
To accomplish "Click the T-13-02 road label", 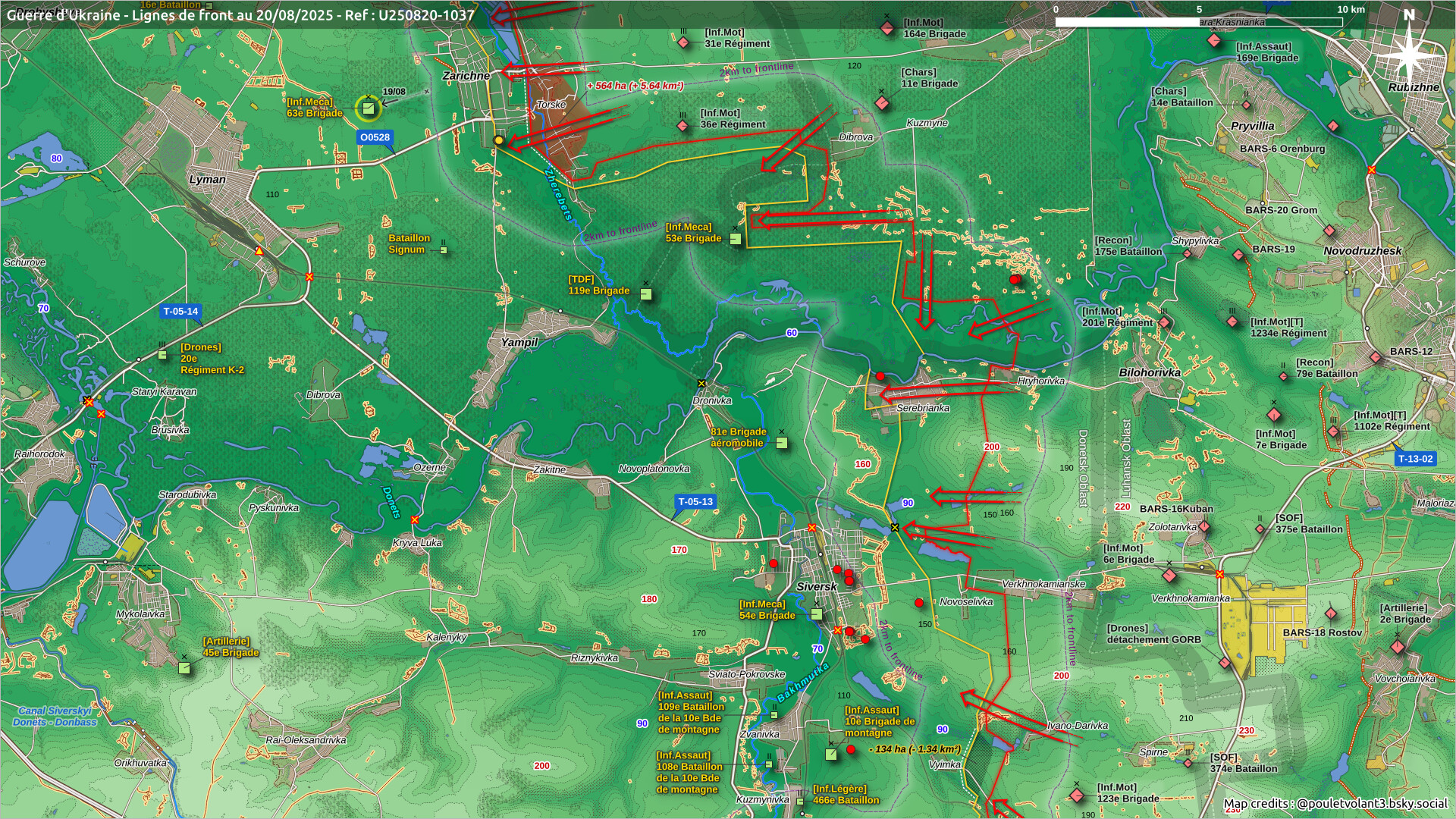I will [x=1415, y=458].
